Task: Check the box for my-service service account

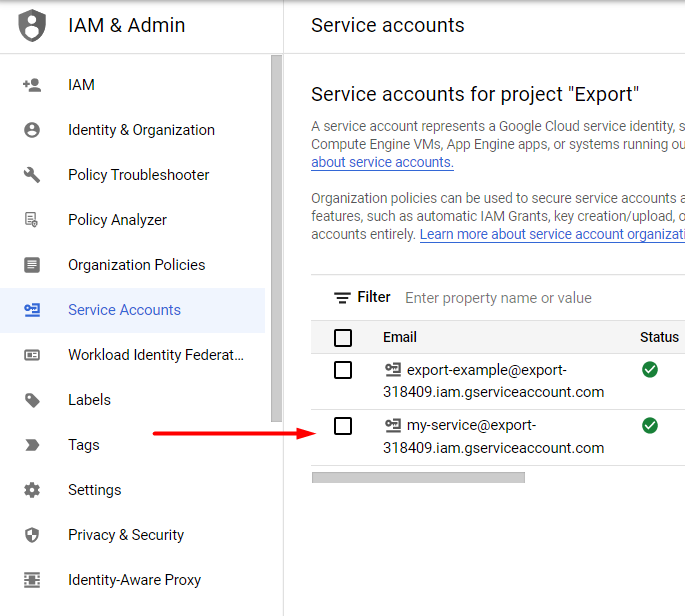Action: point(343,426)
